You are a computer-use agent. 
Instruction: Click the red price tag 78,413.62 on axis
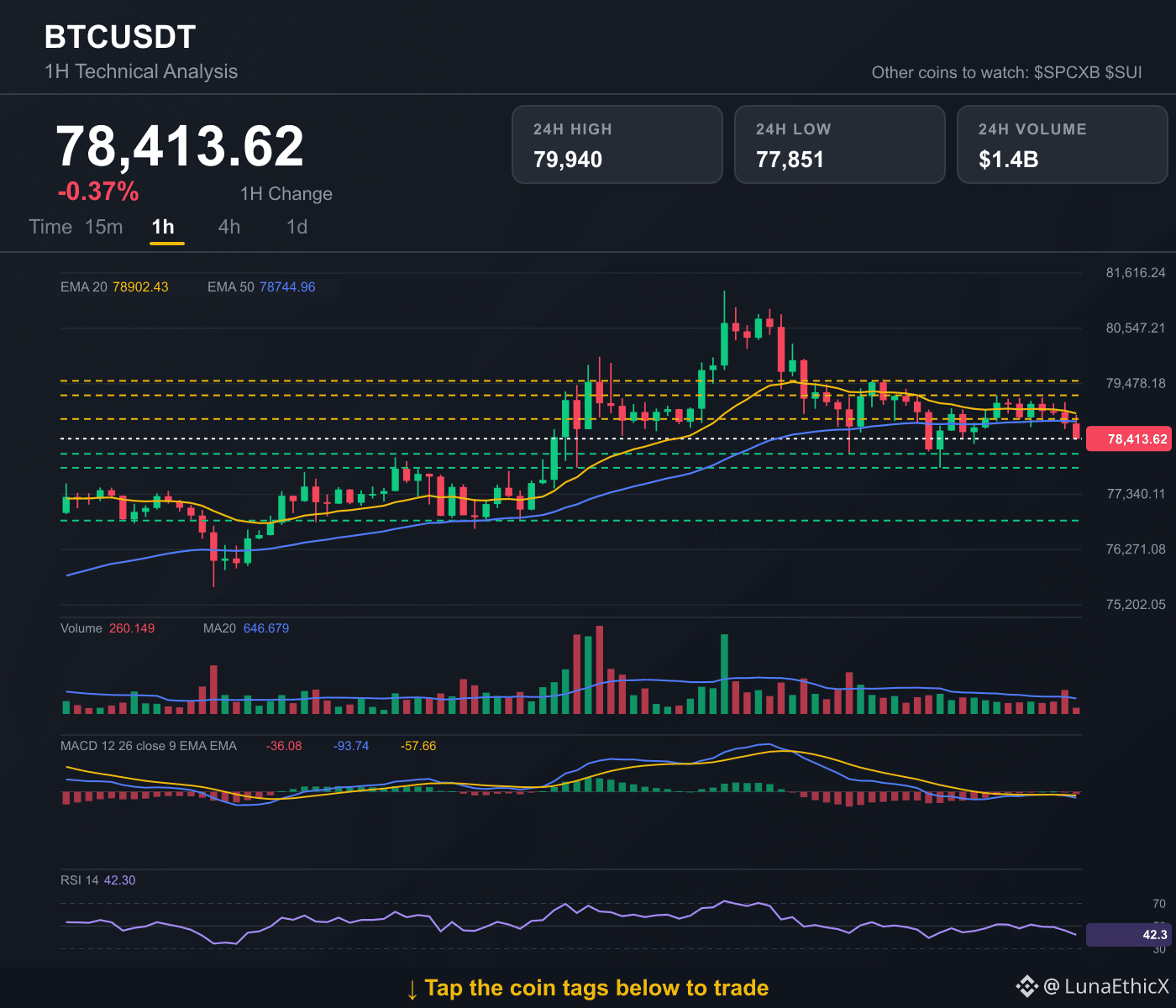[1129, 438]
